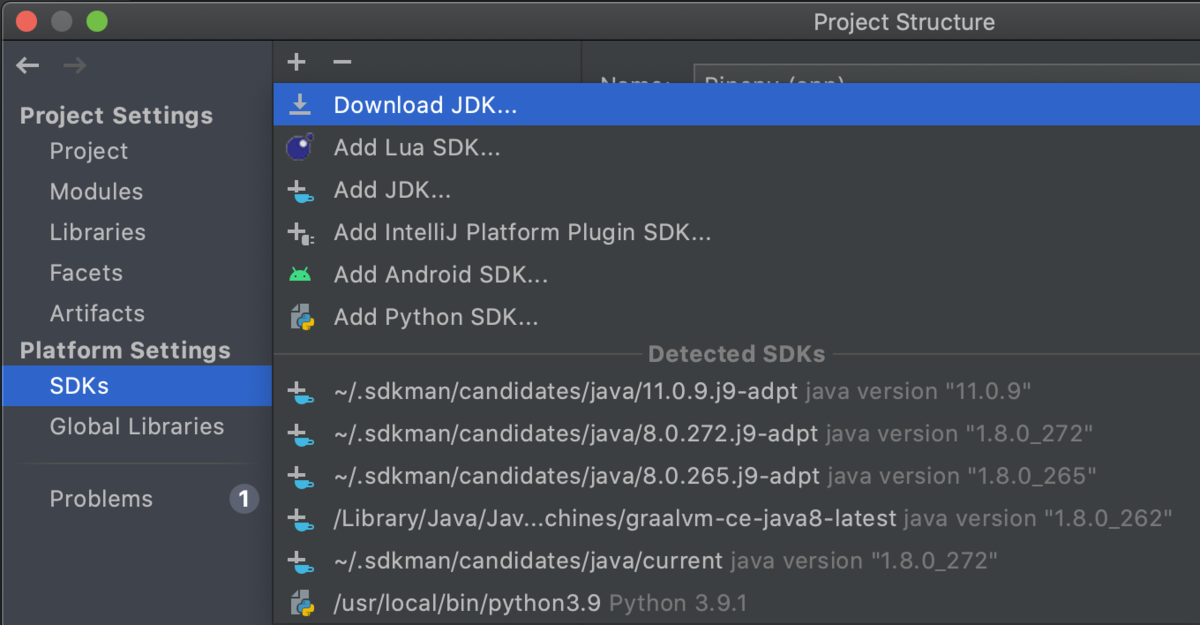
Task: Close the Project Structure window with red button
Action: [27, 21]
